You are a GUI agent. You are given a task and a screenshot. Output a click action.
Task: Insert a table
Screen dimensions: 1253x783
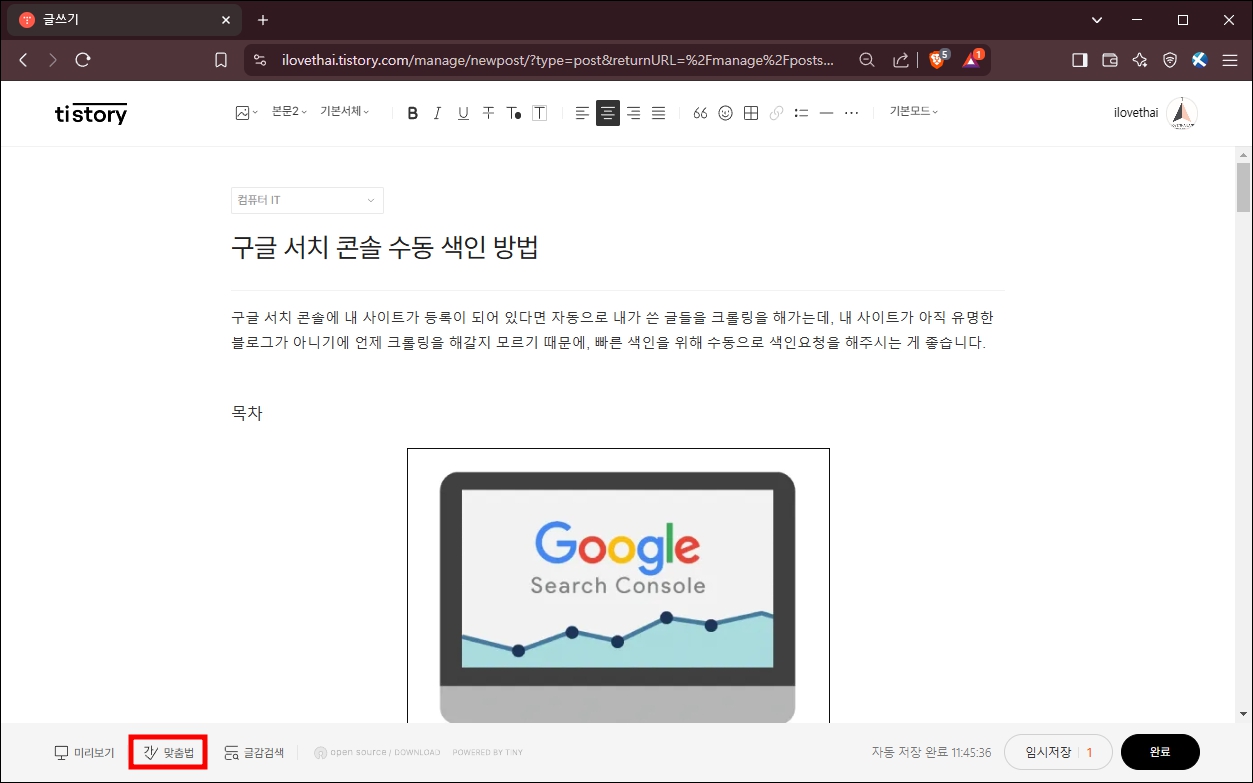click(751, 113)
